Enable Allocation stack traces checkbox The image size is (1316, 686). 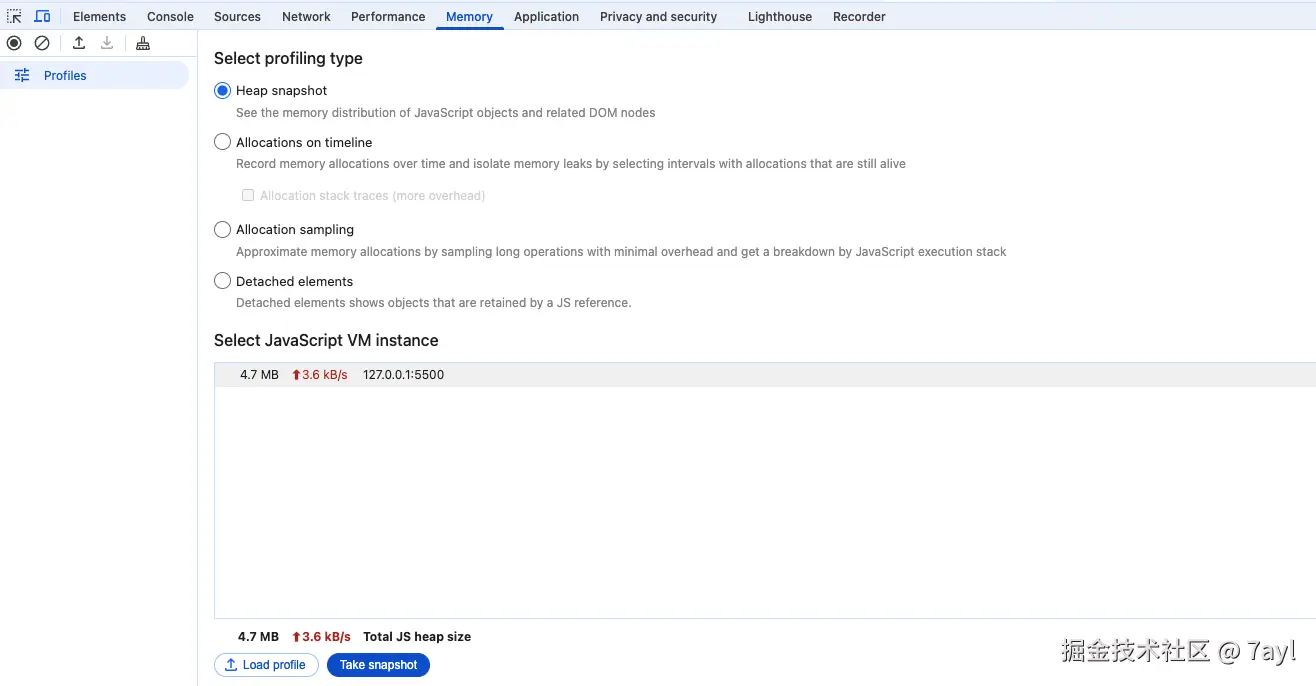248,196
